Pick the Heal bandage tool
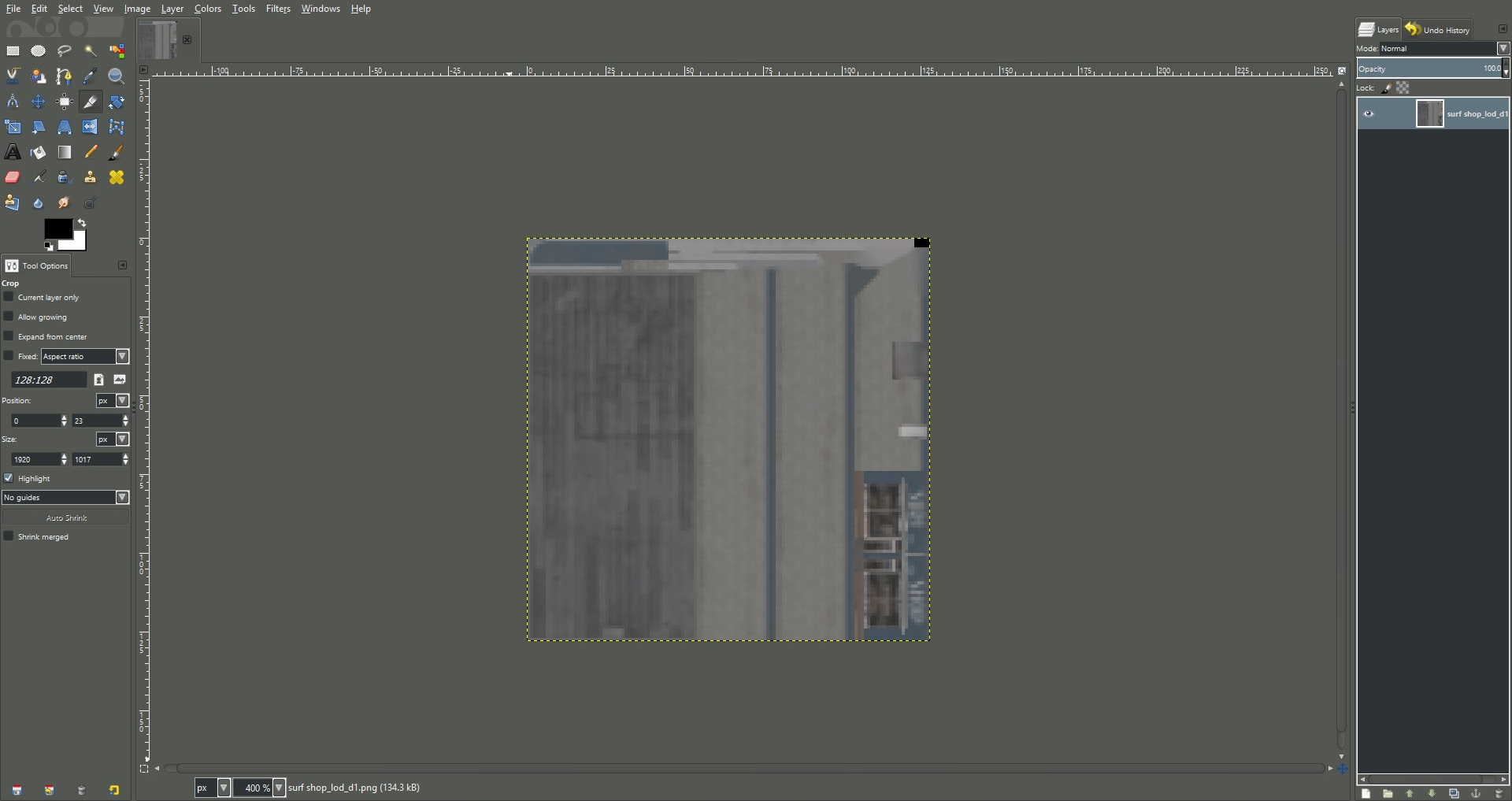This screenshot has width=1512, height=801. coord(117,177)
